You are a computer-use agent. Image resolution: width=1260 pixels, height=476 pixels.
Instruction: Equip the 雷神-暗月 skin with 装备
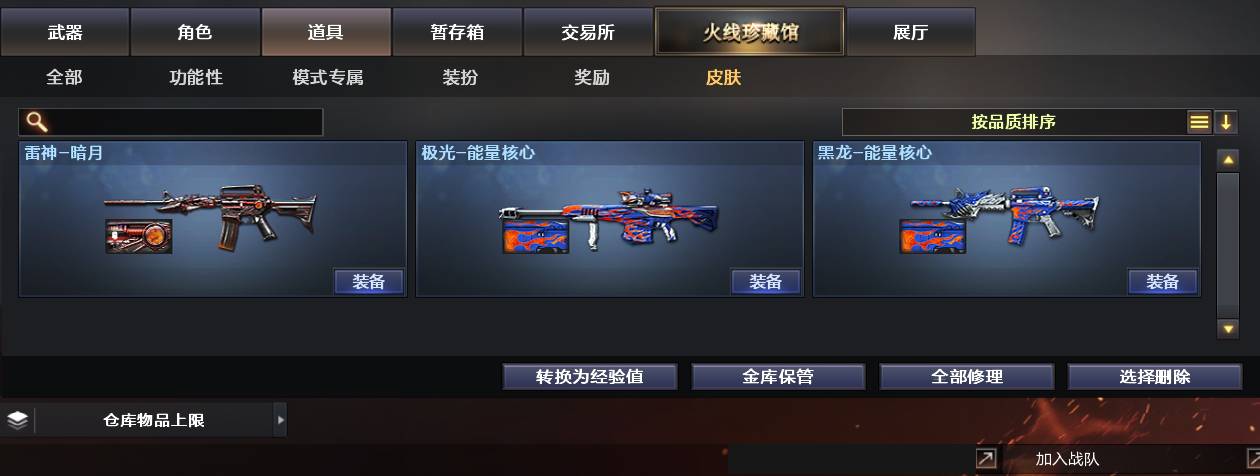pos(368,282)
